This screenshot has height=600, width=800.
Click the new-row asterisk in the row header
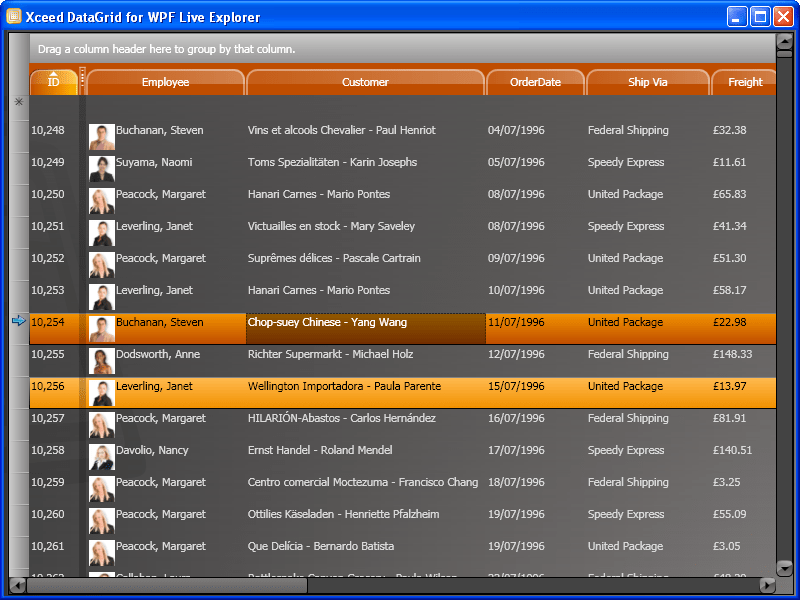click(x=17, y=102)
